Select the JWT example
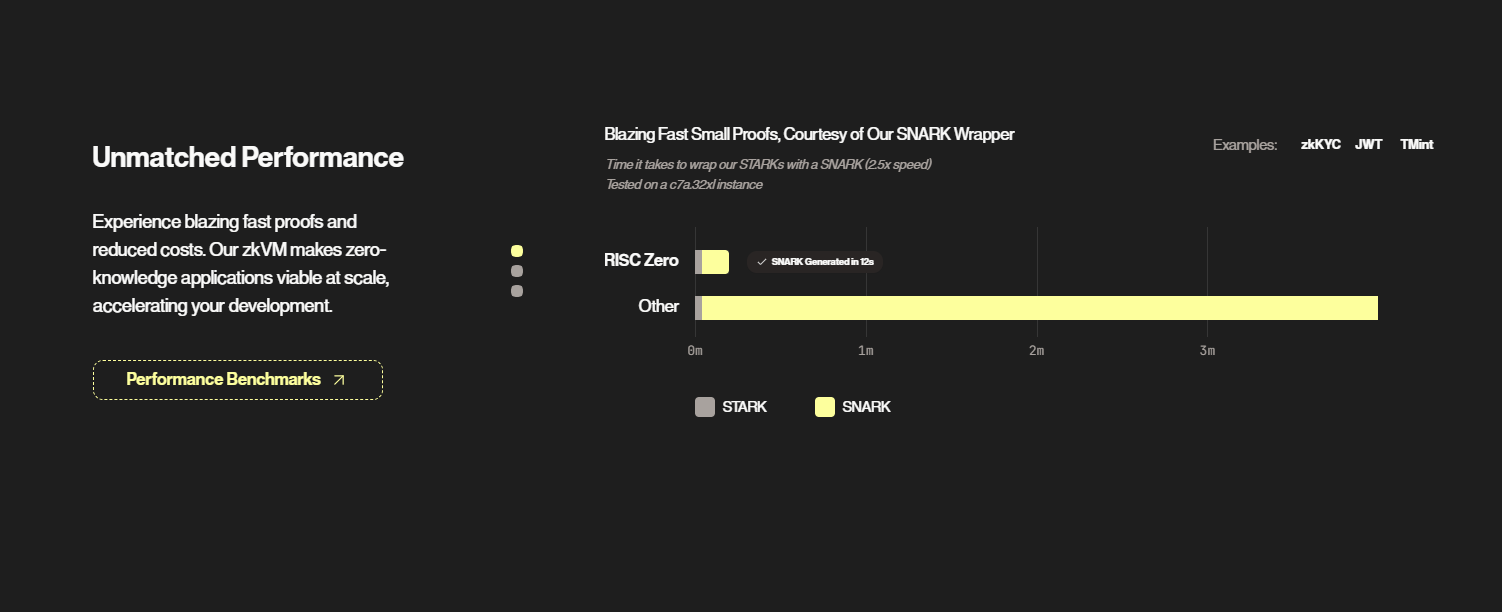The height and width of the screenshot is (612, 1502). (1368, 145)
